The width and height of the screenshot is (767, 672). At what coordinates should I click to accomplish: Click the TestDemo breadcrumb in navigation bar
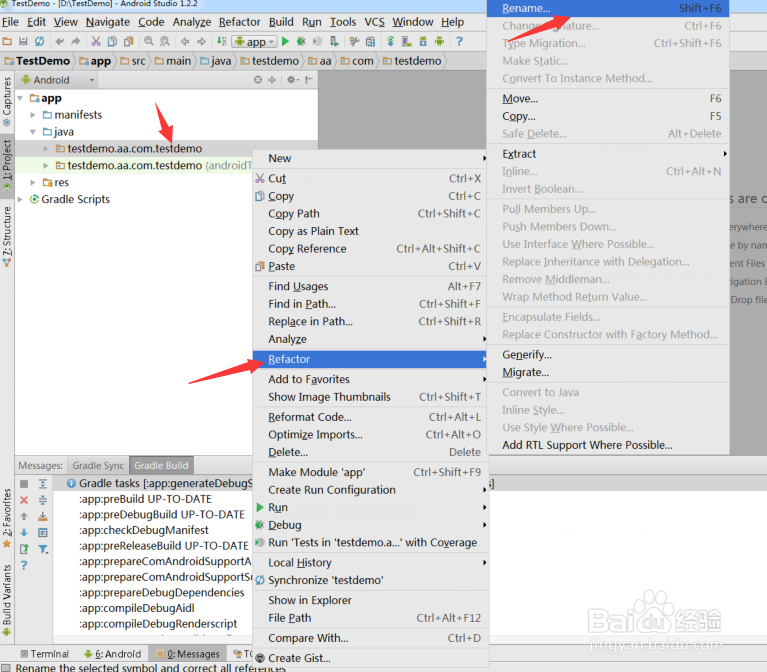[x=37, y=61]
